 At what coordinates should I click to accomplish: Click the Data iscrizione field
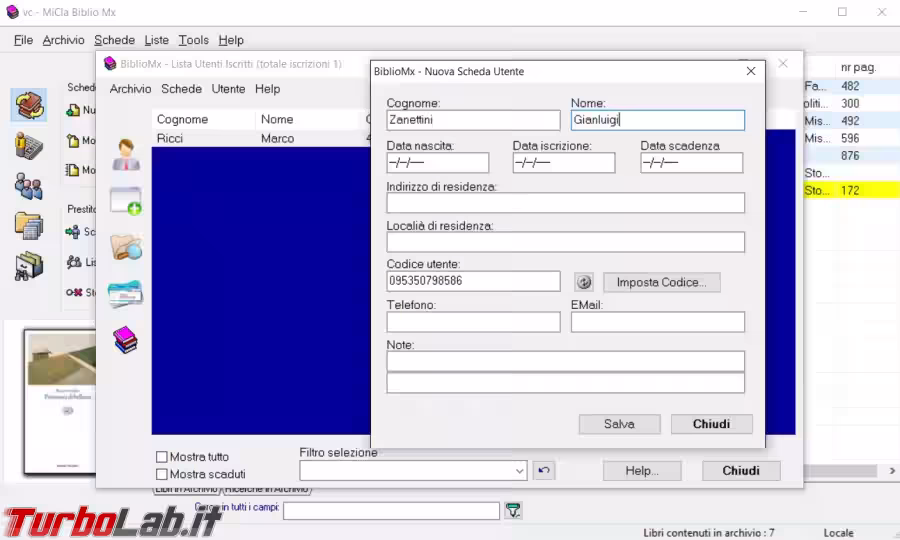(564, 162)
